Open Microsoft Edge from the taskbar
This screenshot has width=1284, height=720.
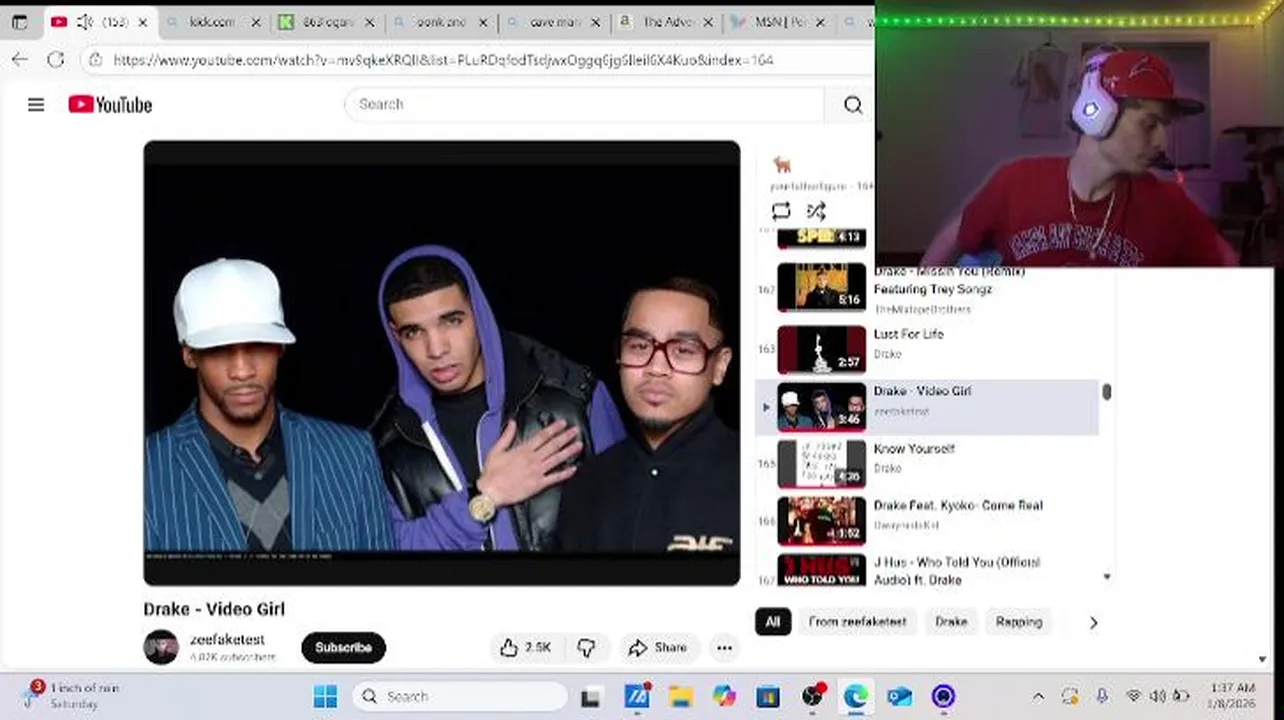coord(856,697)
